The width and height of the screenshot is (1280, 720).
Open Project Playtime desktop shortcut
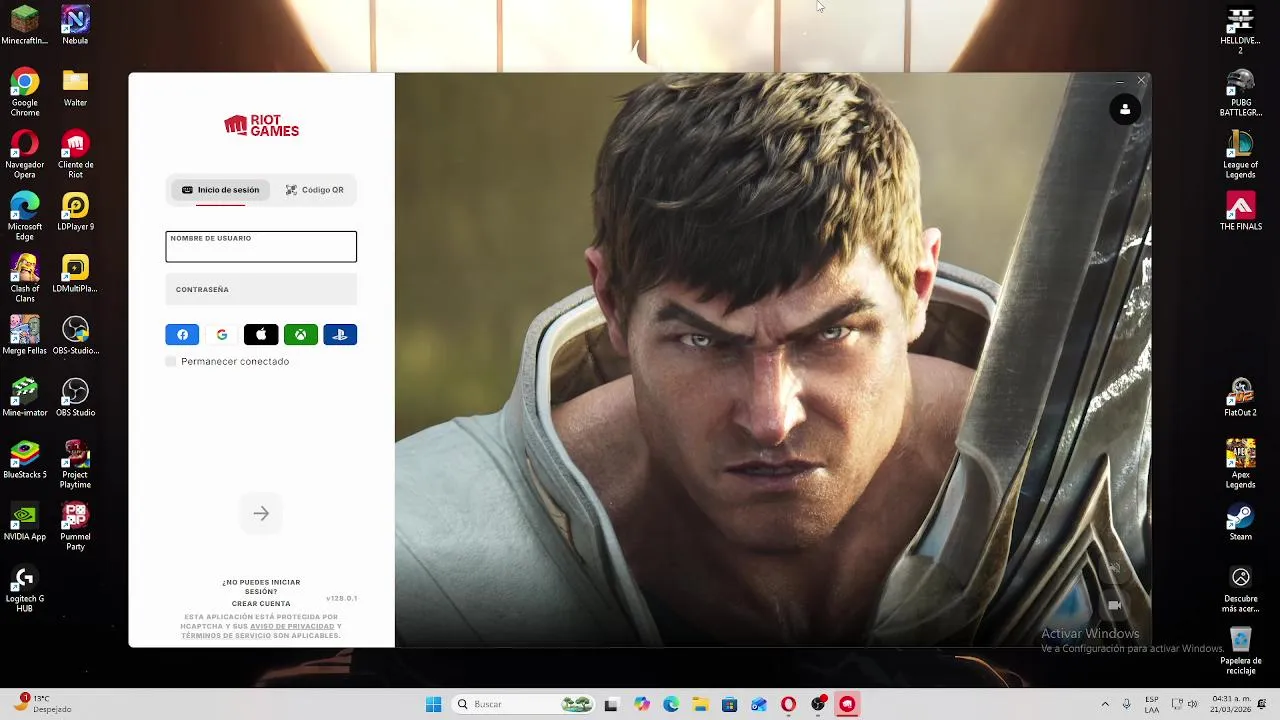click(75, 465)
